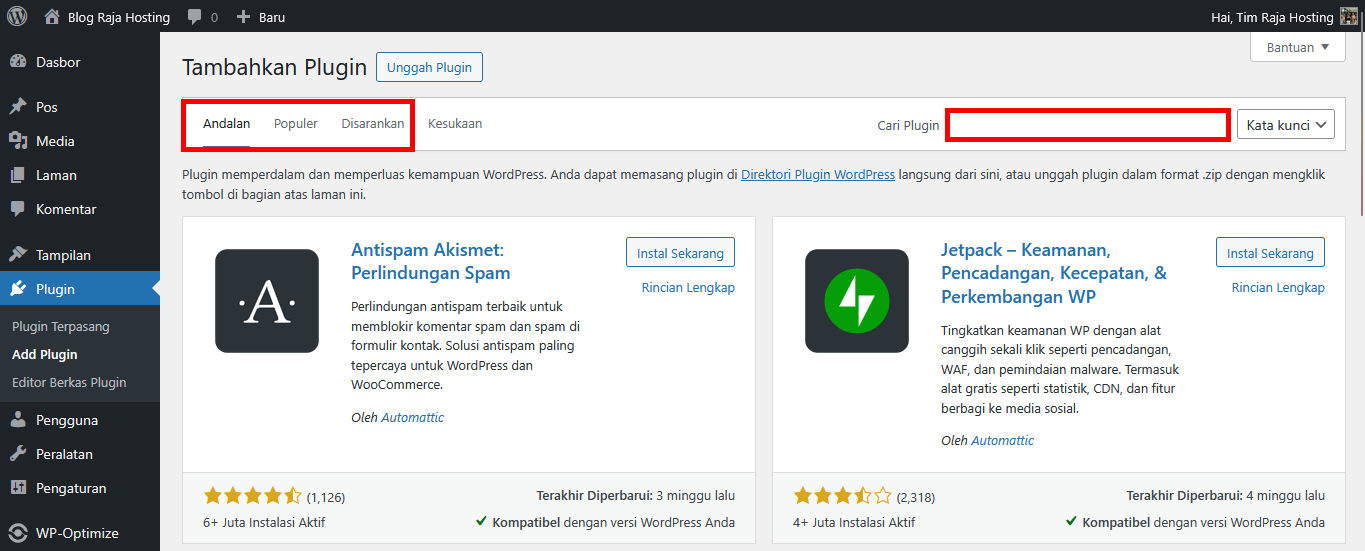This screenshot has width=1365, height=551.
Task: Open Jetpack plugin title link
Action: click(1054, 273)
